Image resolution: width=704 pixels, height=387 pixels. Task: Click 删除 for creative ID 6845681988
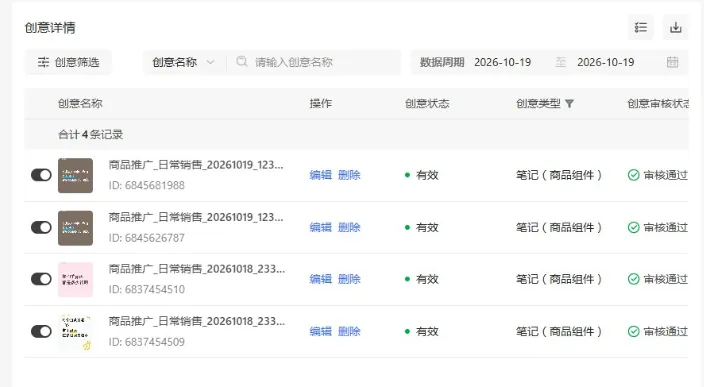(349, 175)
